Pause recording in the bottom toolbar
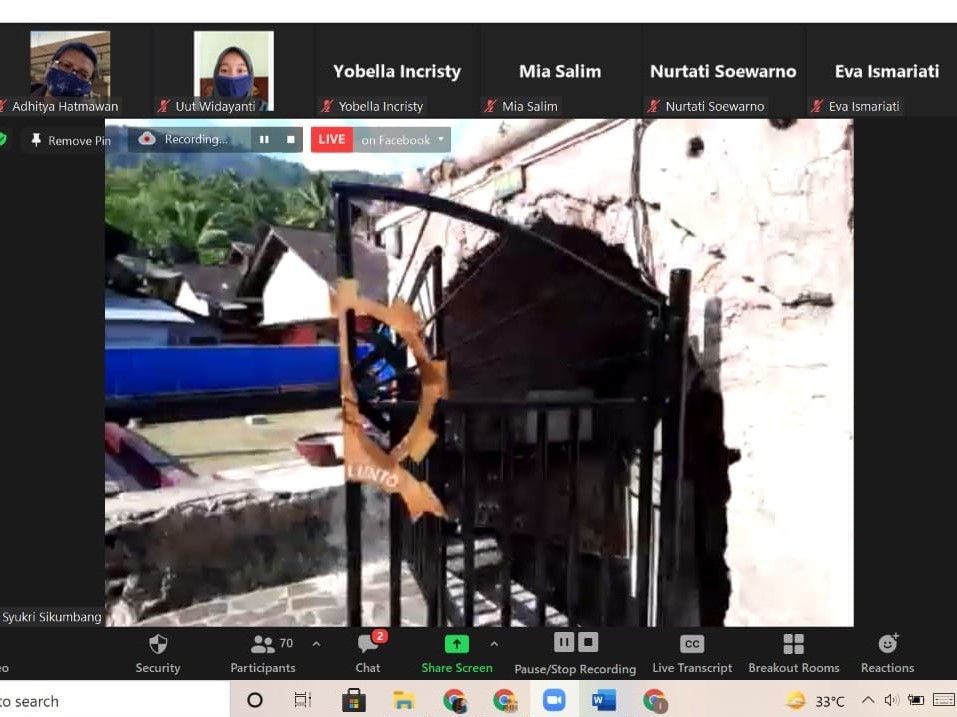 (x=564, y=642)
